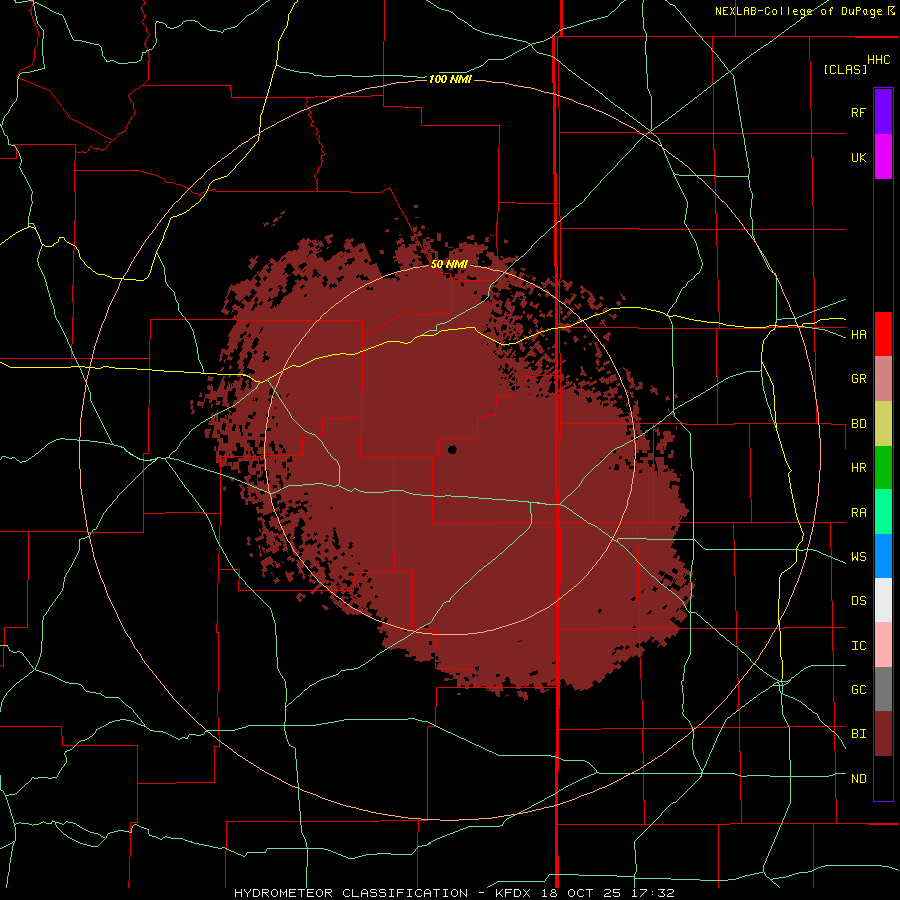Click the RA light-green color swatch
The width and height of the screenshot is (900, 900).
(x=883, y=512)
